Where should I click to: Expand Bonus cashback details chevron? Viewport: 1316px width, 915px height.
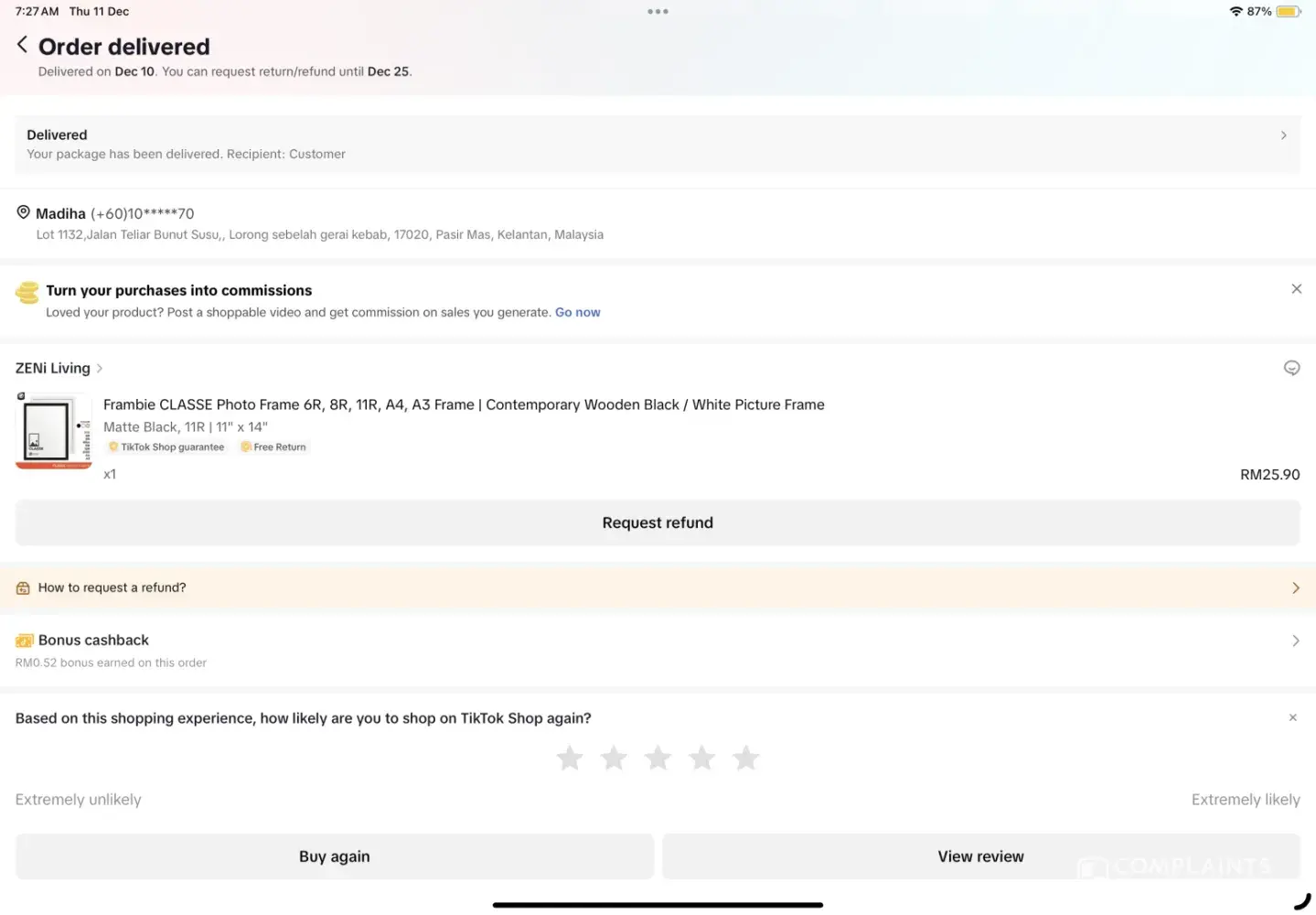(x=1295, y=640)
